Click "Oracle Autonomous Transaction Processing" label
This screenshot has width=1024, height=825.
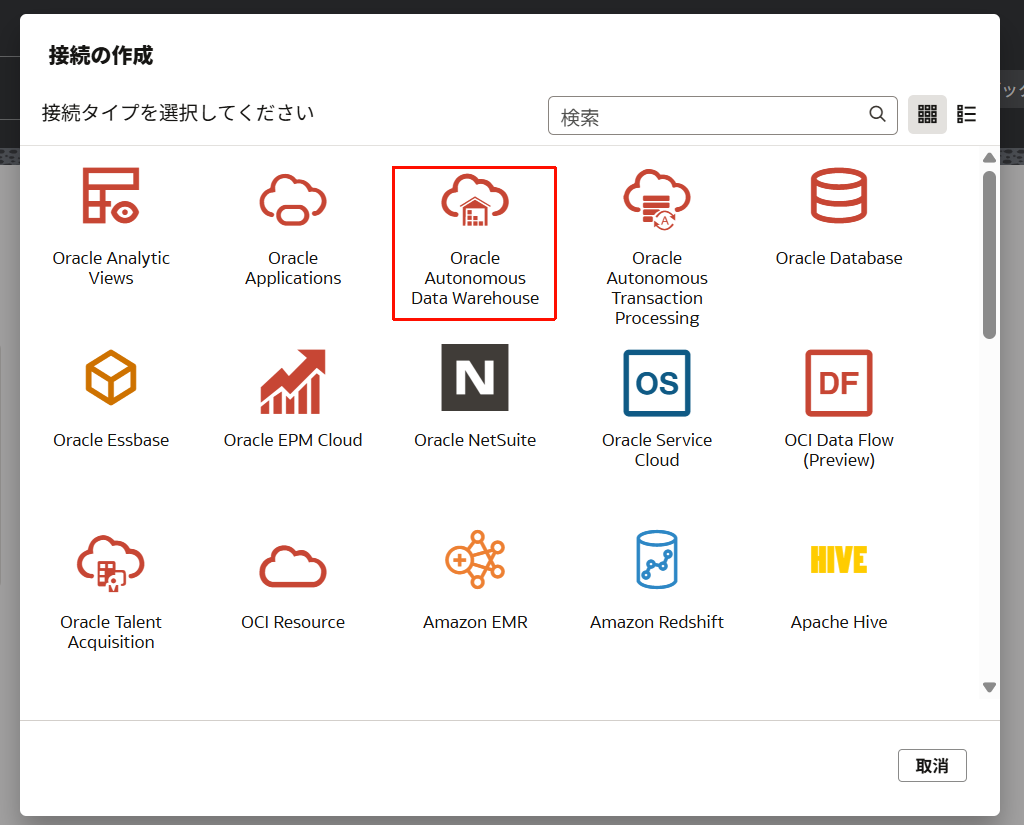[657, 288]
